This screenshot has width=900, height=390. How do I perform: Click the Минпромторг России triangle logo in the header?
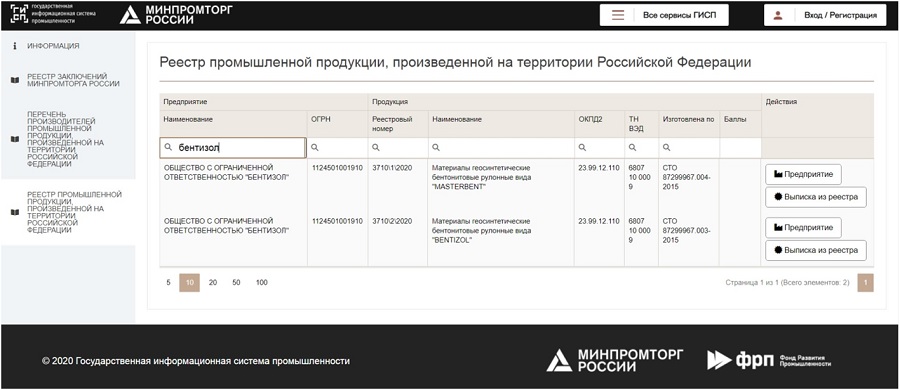point(130,15)
